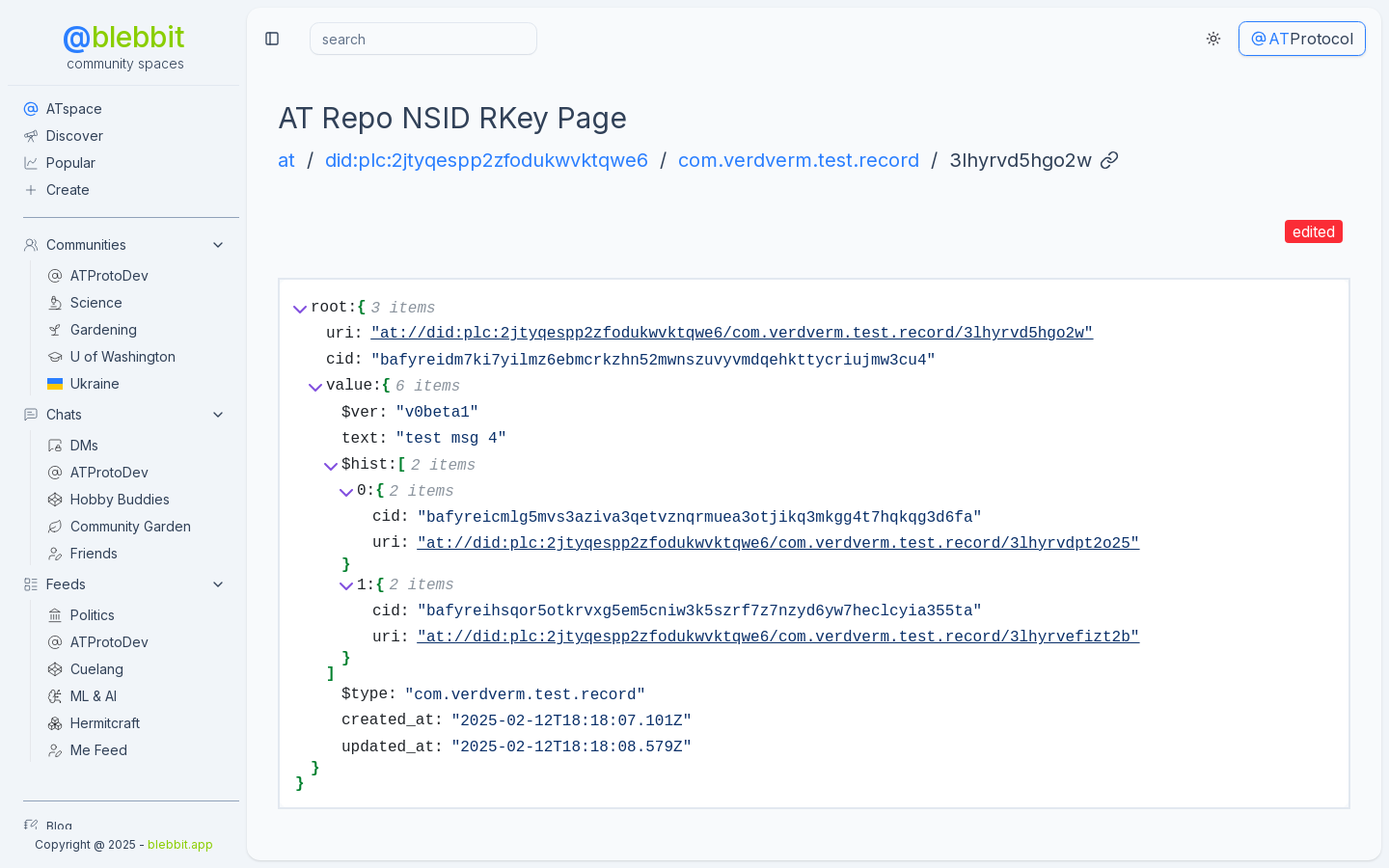Click the DMs chat icon
This screenshot has height=868, width=1389.
pos(55,446)
